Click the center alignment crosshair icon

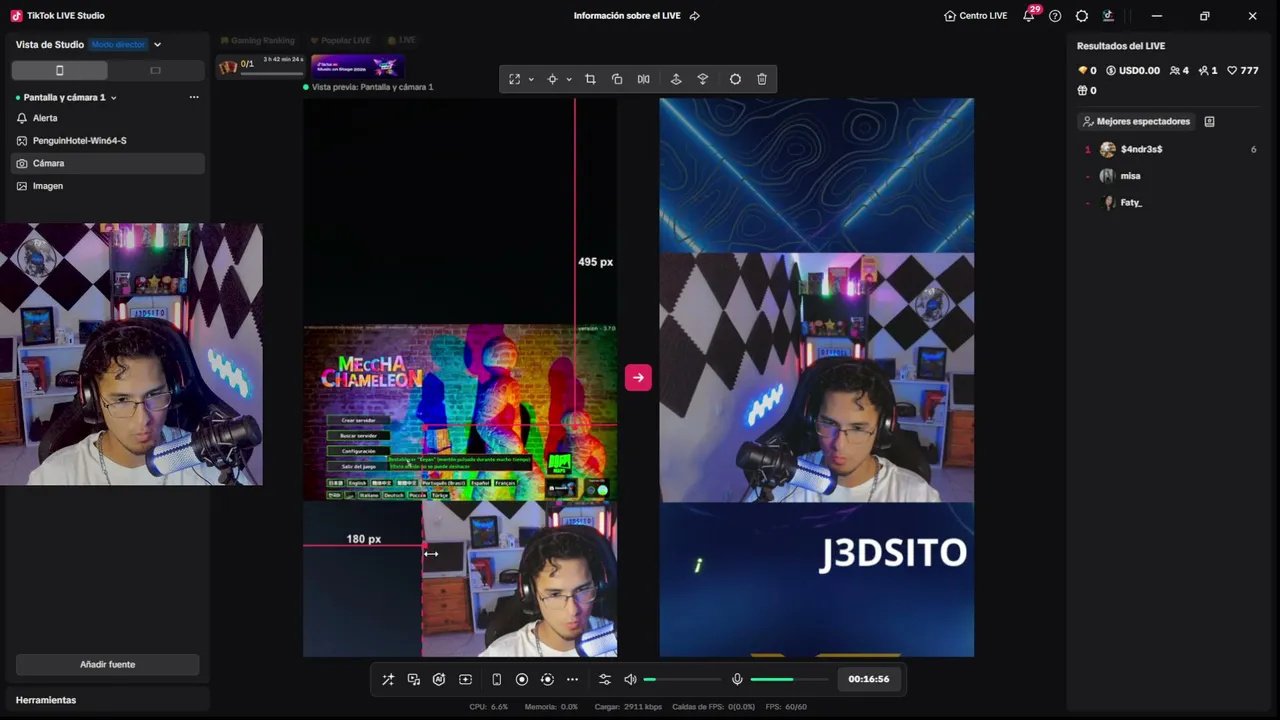[x=552, y=79]
